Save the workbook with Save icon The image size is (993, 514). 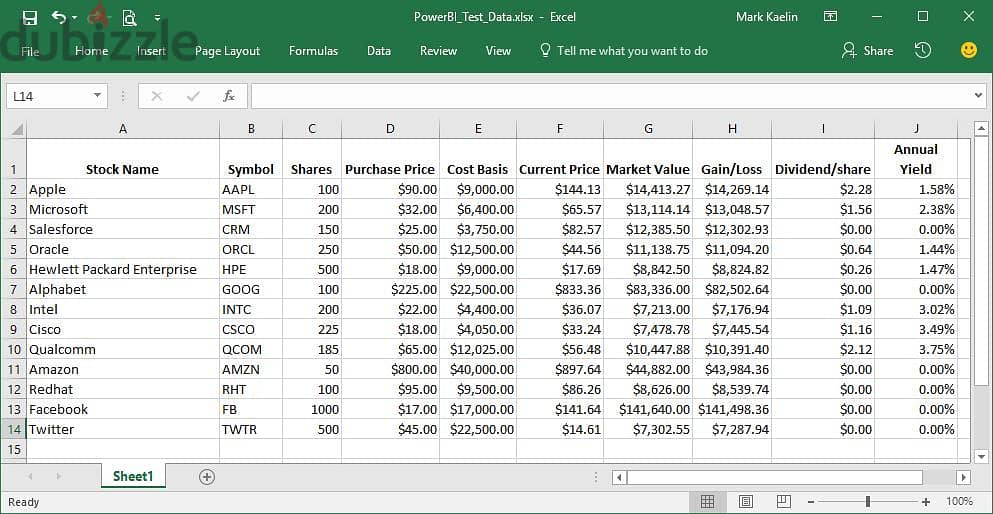click(30, 17)
